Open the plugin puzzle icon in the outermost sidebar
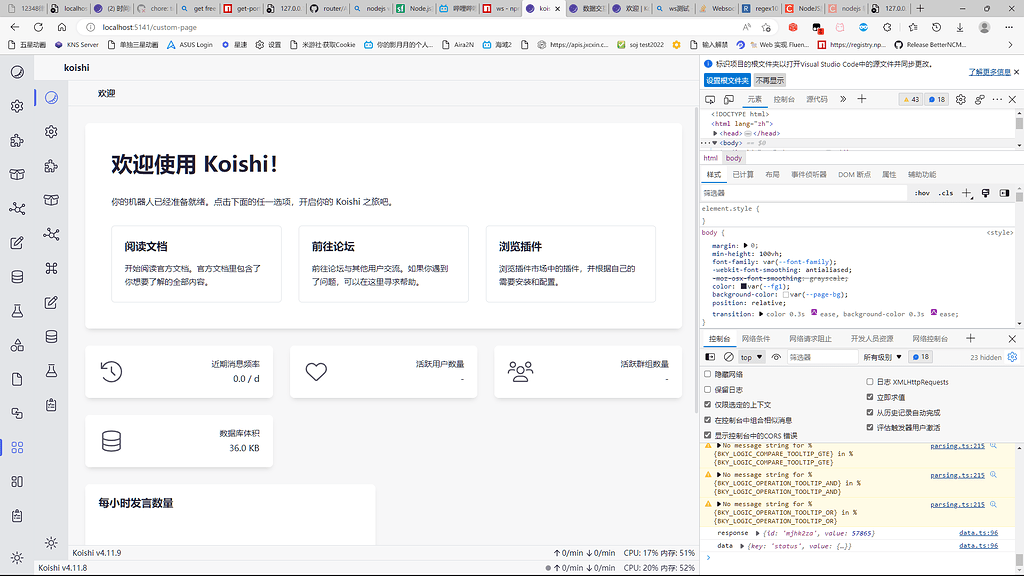1024x576 pixels. click(x=17, y=140)
